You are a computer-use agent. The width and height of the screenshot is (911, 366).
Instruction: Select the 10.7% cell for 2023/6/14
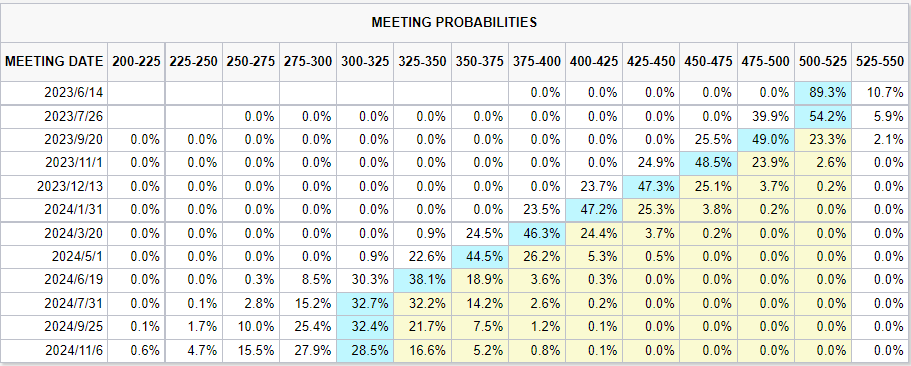[x=880, y=92]
